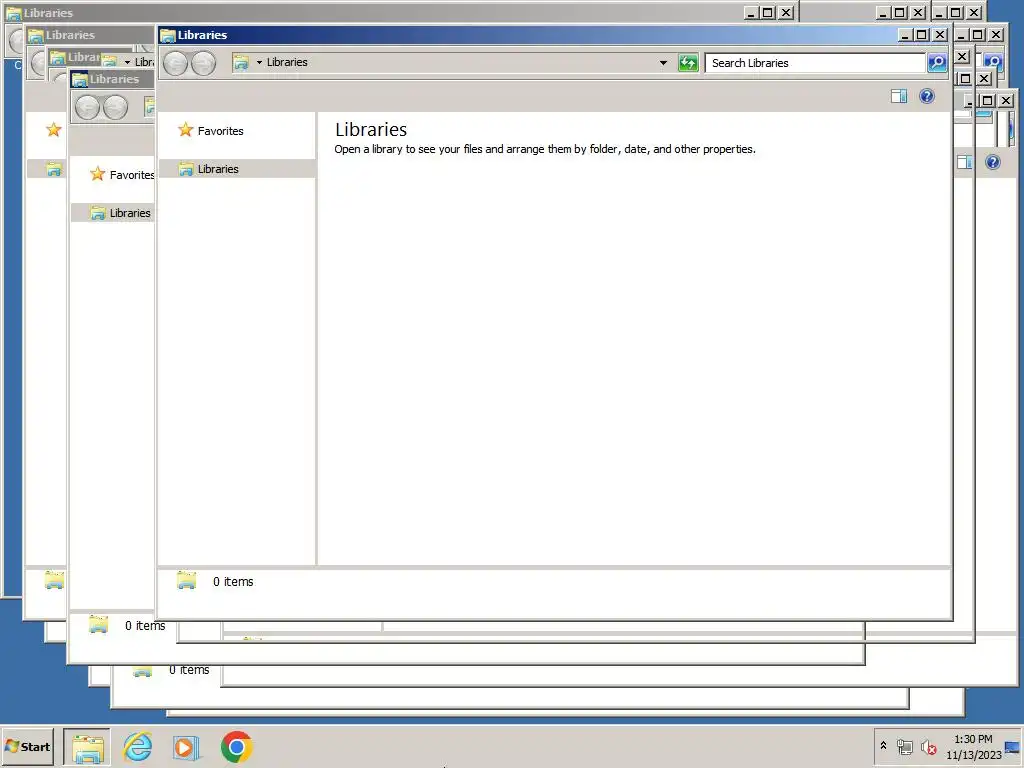Show the preview pane in the front window
Screen dimensions: 1024x768
point(899,97)
